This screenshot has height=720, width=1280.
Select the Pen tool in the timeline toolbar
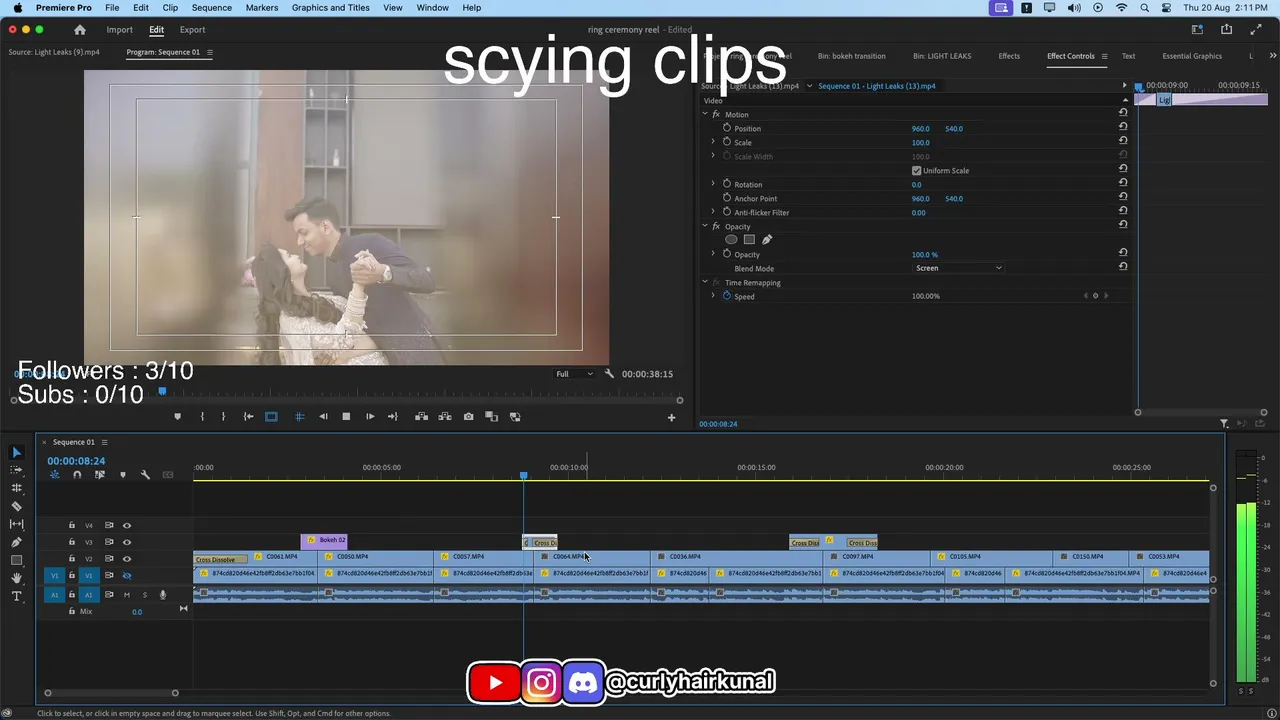click(x=16, y=542)
